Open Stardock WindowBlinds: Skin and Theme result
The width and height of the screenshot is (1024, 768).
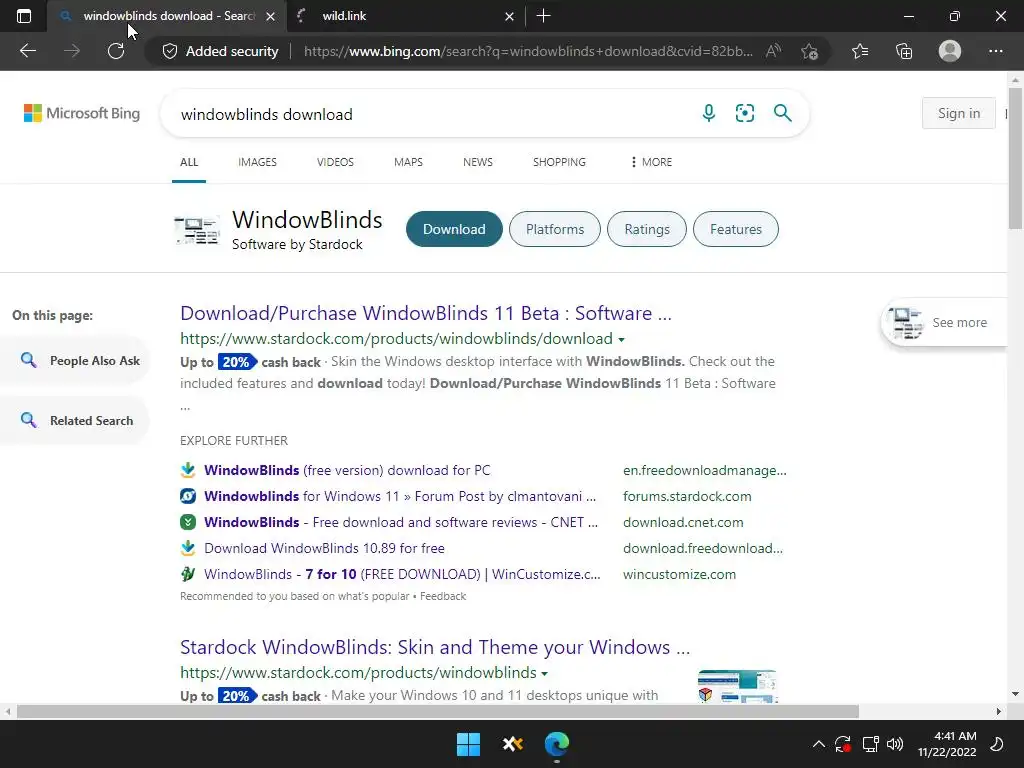(x=435, y=647)
